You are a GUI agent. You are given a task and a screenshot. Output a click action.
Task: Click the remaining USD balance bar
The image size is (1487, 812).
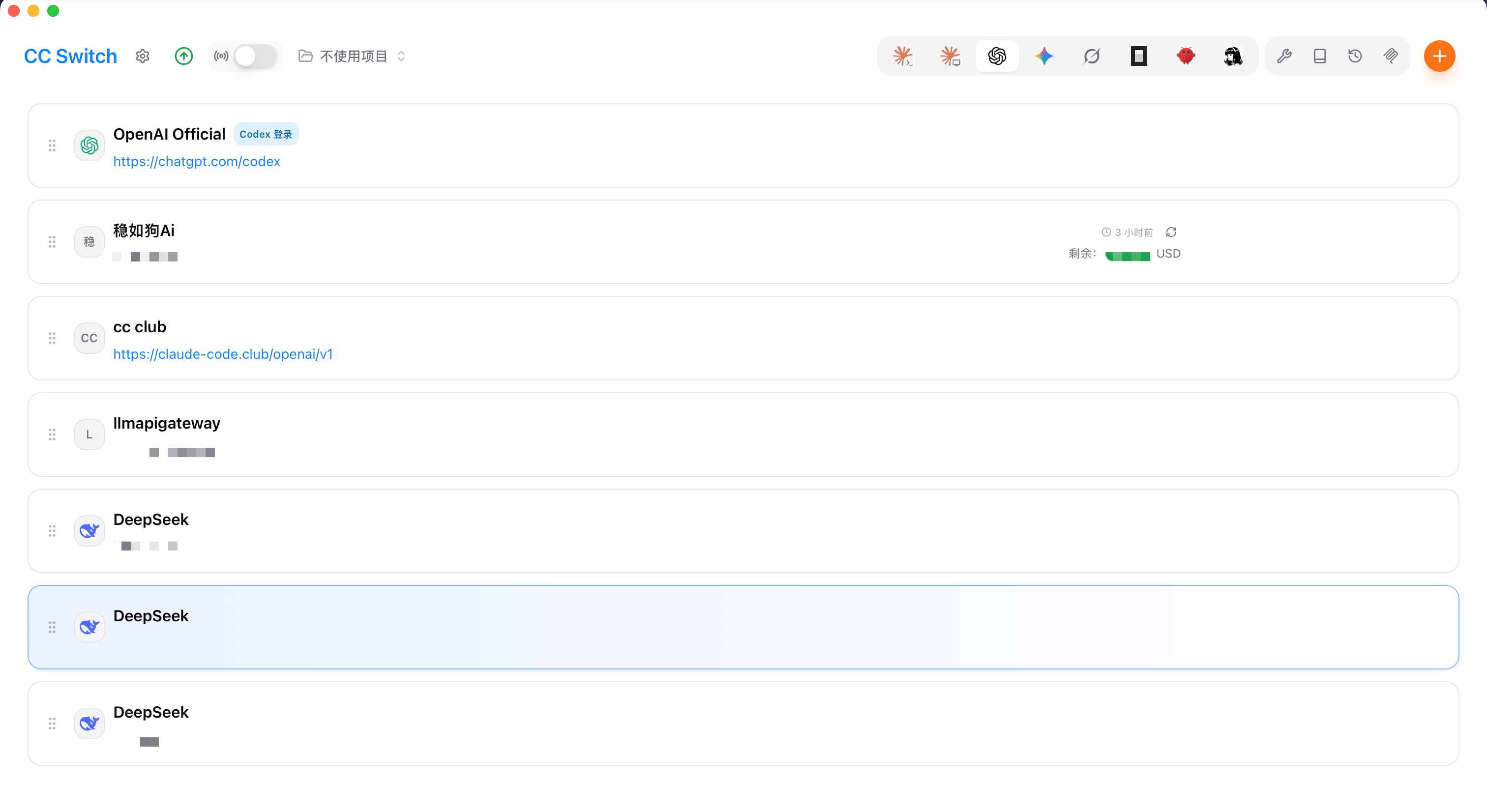[1128, 256]
